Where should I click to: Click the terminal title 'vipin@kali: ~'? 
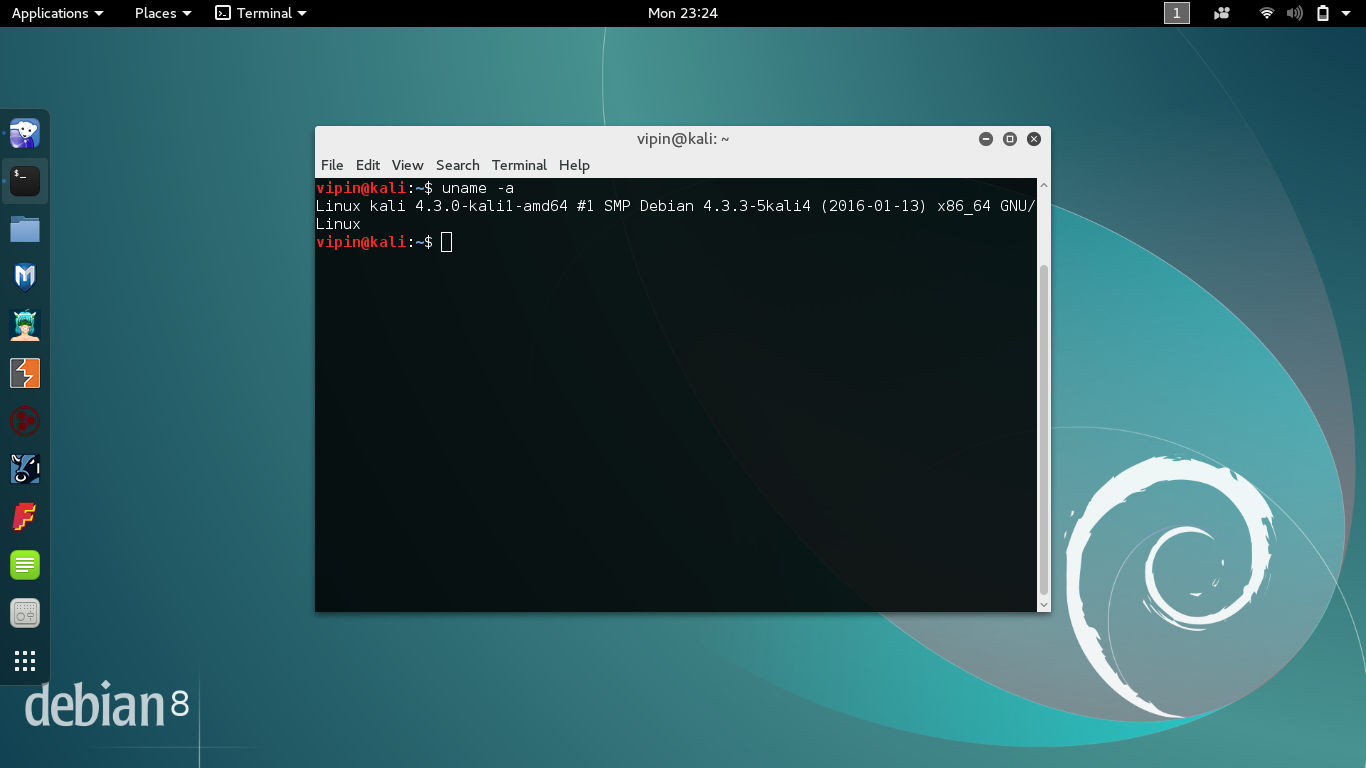[x=683, y=139]
